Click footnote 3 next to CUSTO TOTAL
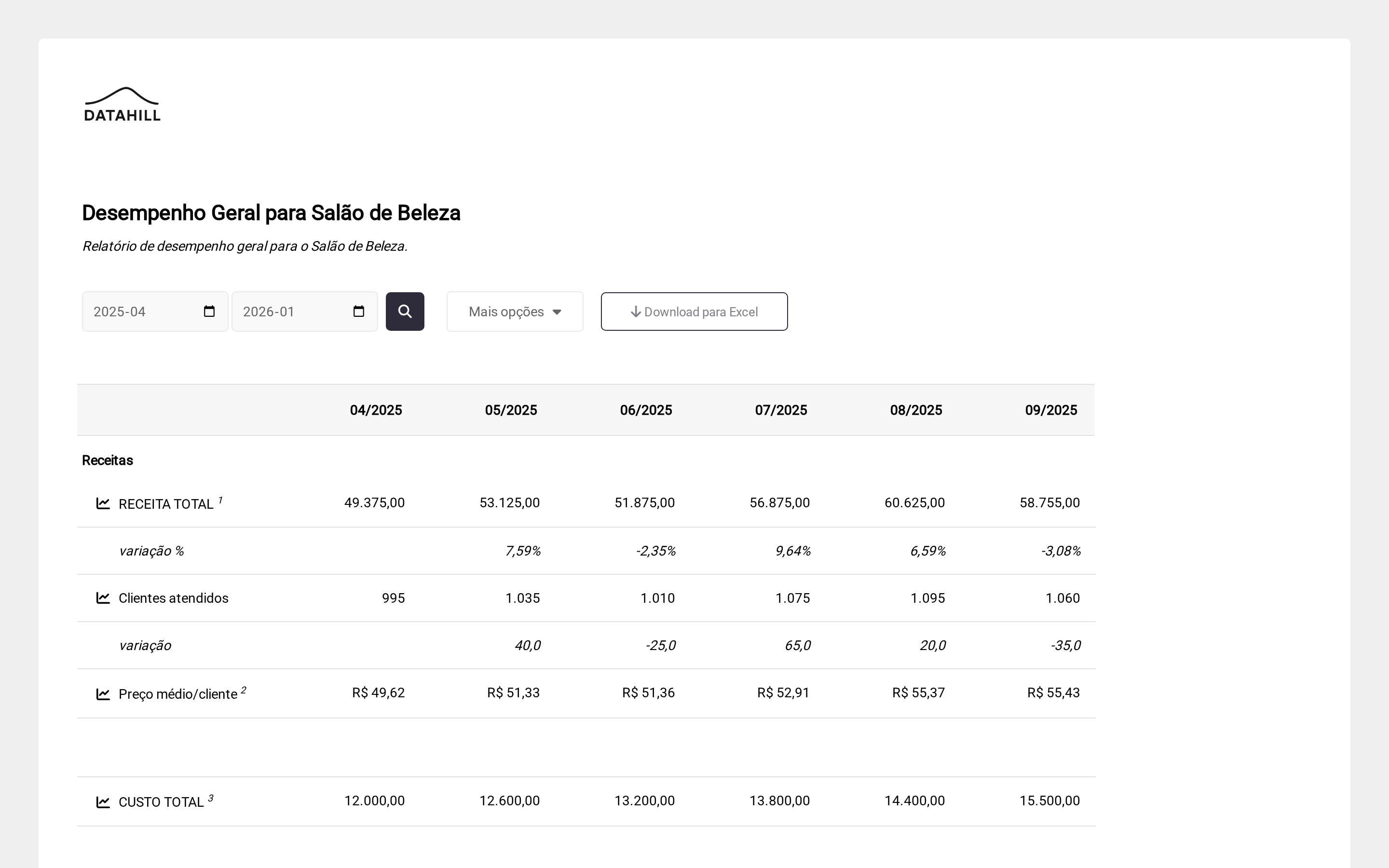Viewport: 1389px width, 868px height. (211, 798)
